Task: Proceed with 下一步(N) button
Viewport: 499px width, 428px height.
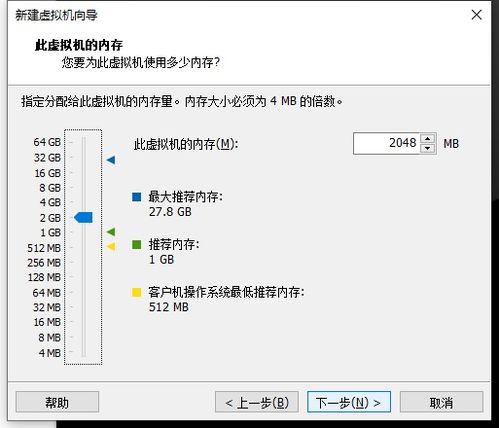Action: 349,402
